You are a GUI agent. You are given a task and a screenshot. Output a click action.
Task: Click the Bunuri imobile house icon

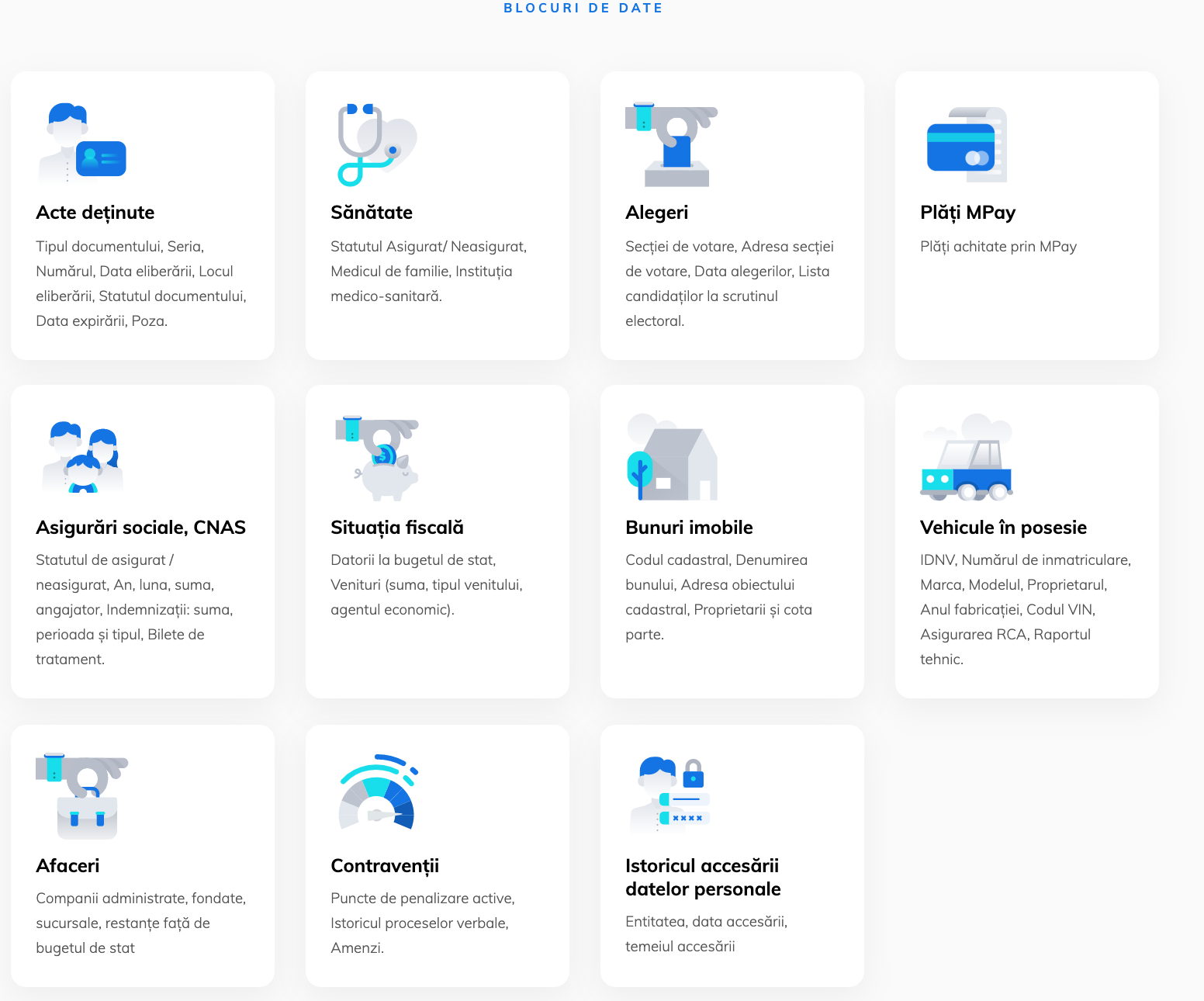point(672,458)
